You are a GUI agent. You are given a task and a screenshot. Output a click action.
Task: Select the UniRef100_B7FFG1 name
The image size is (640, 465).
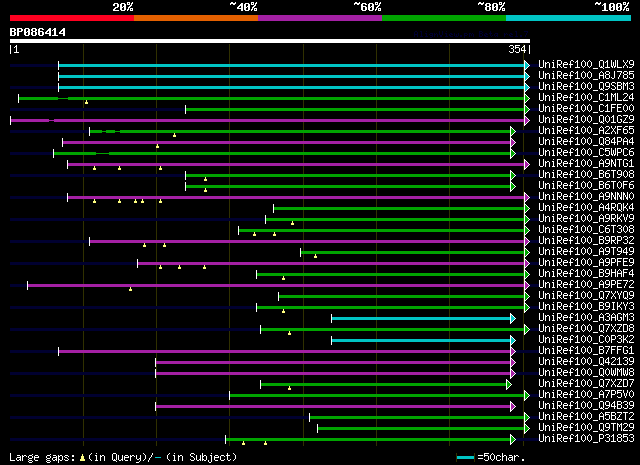[586, 351]
